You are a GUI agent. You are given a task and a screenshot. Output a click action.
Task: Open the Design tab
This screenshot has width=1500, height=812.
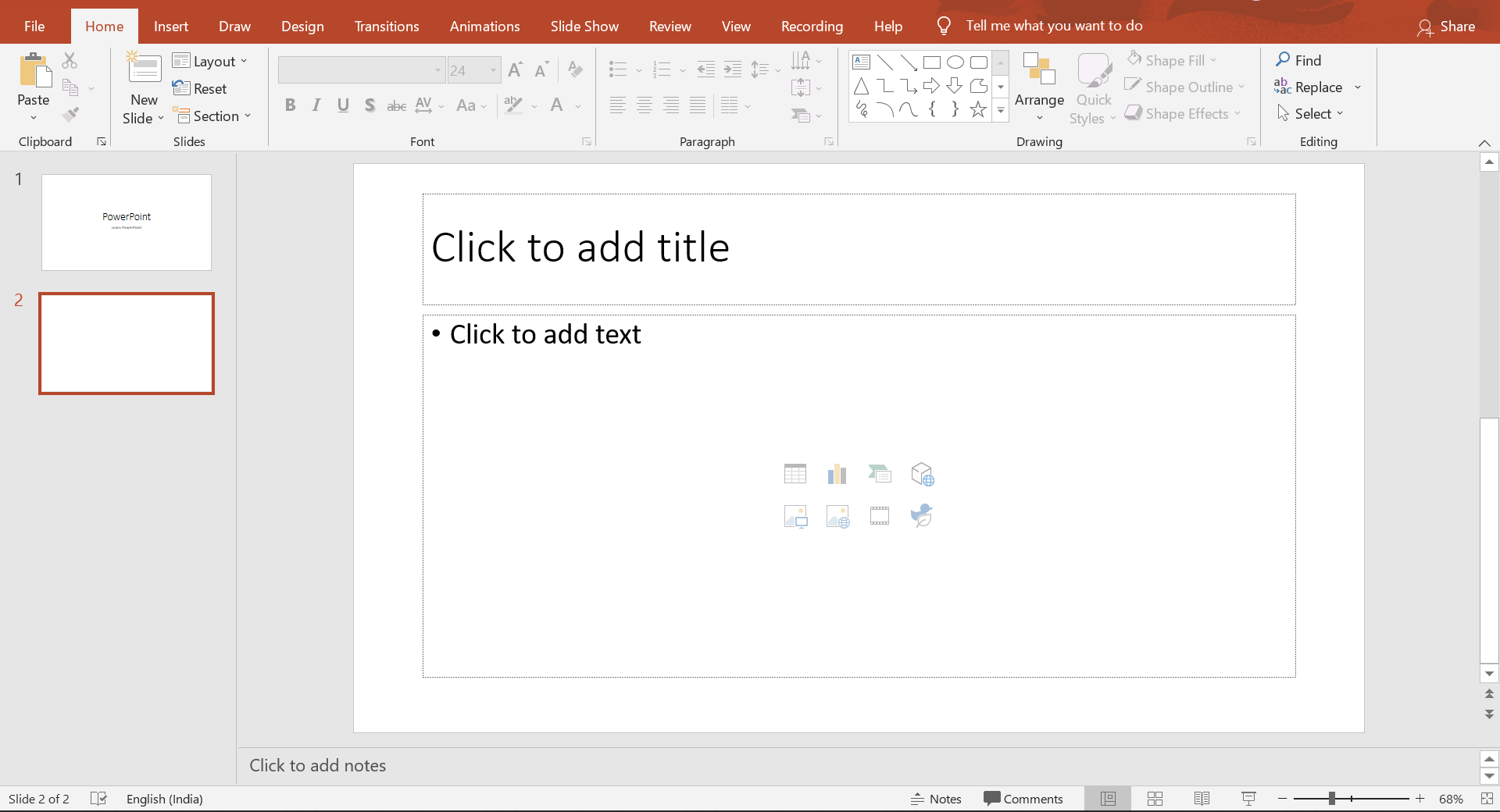[x=302, y=26]
